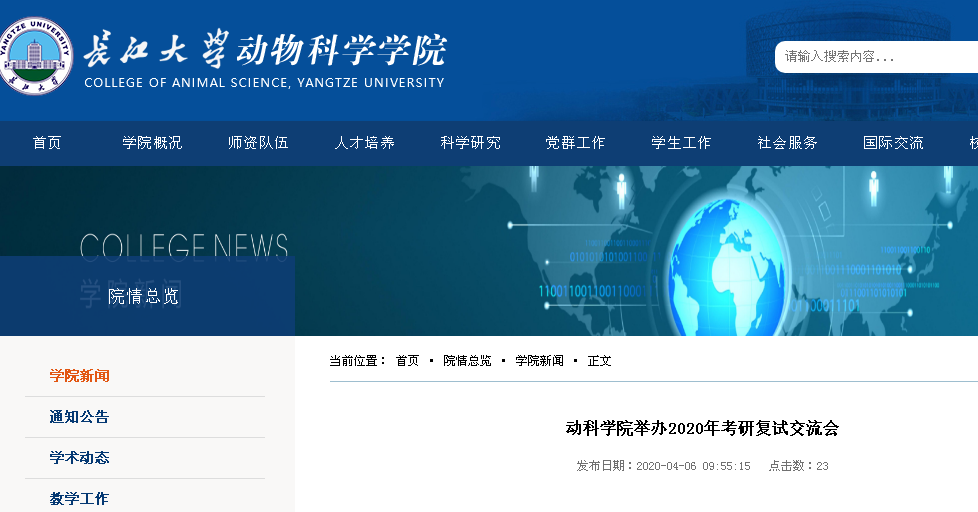Click 社会服务 in the navigation bar
The image size is (978, 512).
point(787,143)
